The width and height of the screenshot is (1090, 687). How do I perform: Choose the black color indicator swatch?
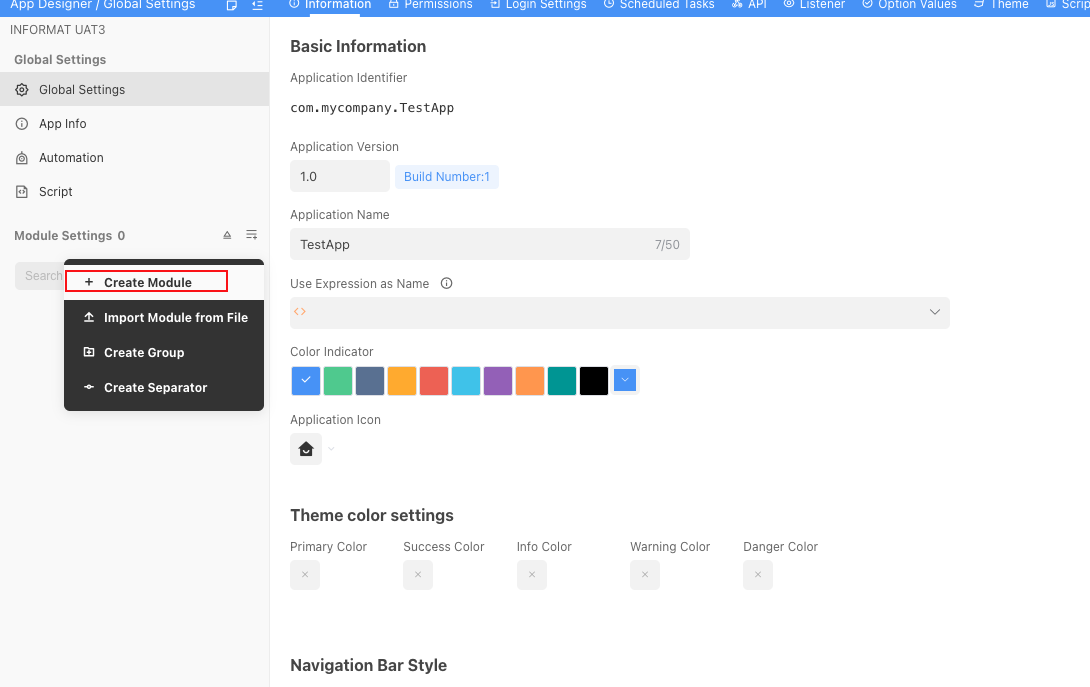pos(594,381)
